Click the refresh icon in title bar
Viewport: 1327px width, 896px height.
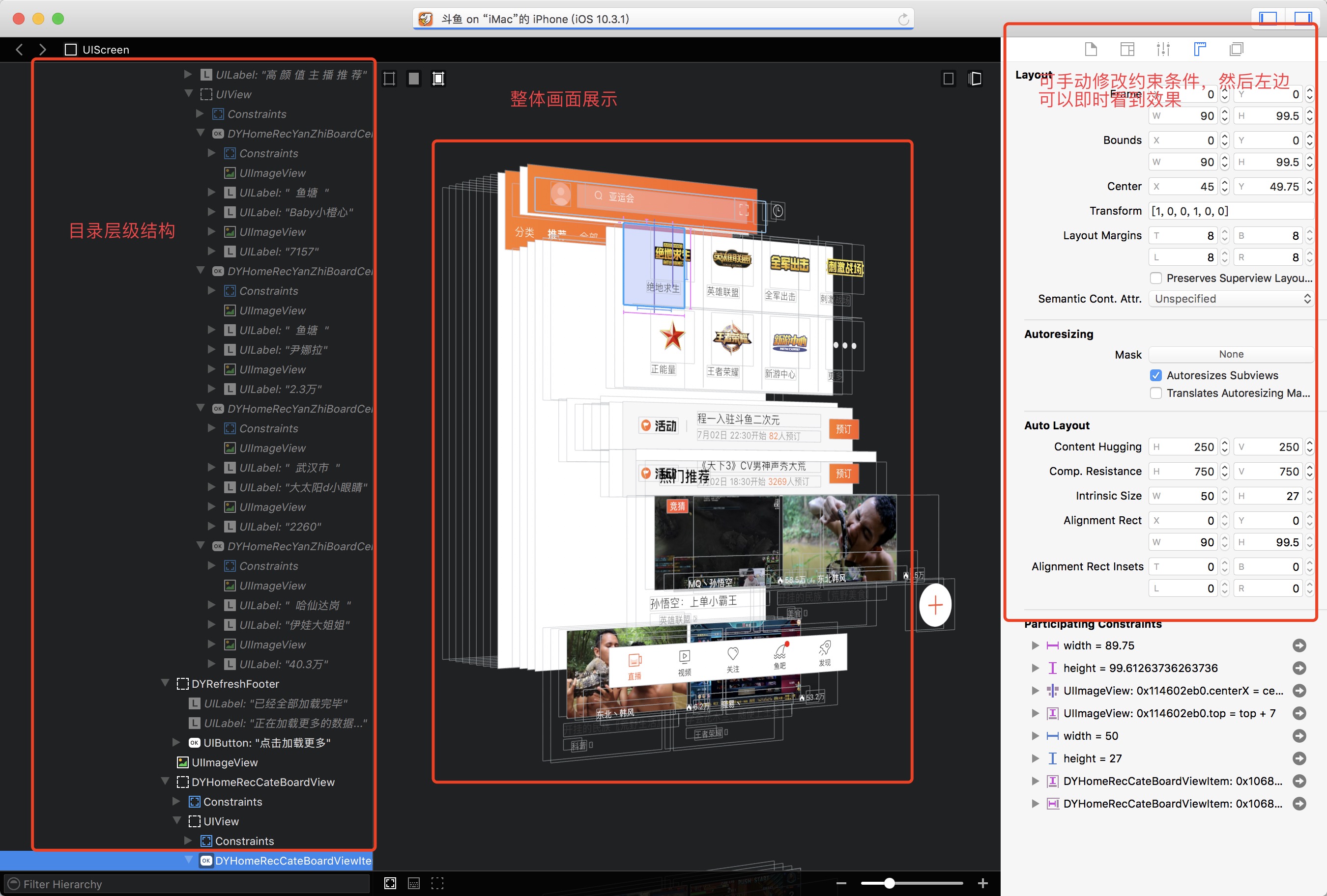(x=903, y=20)
